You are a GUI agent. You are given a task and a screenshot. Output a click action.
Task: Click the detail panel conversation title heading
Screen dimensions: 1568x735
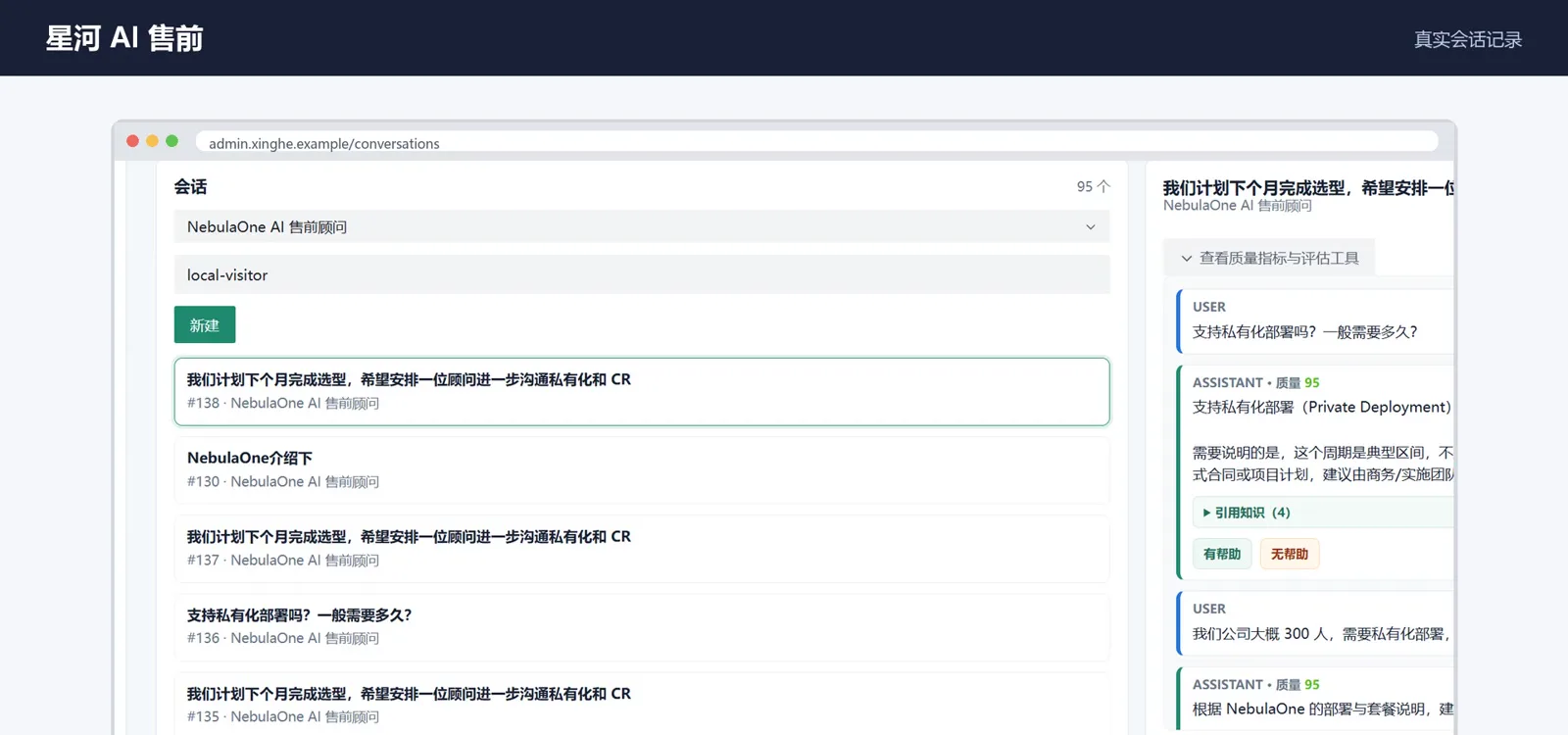(x=1308, y=187)
